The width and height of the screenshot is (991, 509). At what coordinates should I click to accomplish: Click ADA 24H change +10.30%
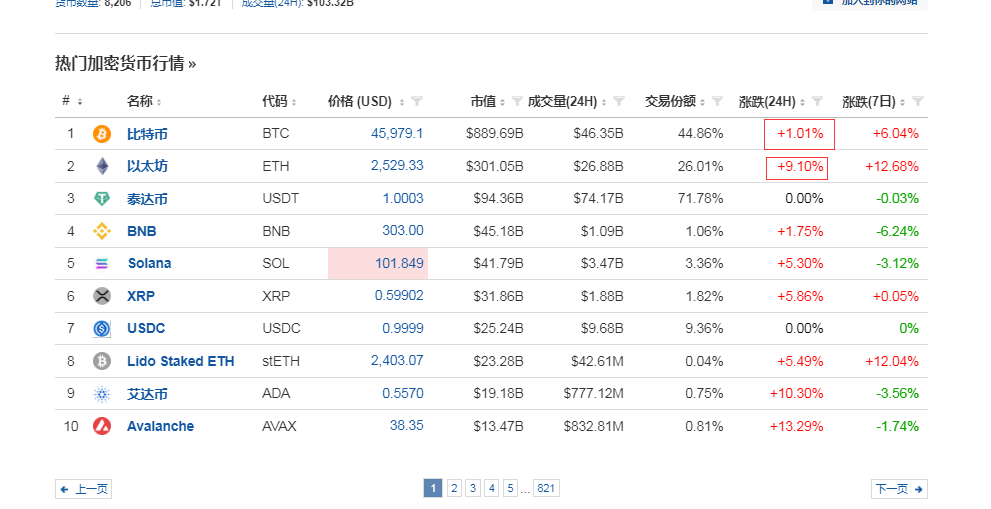tap(796, 393)
